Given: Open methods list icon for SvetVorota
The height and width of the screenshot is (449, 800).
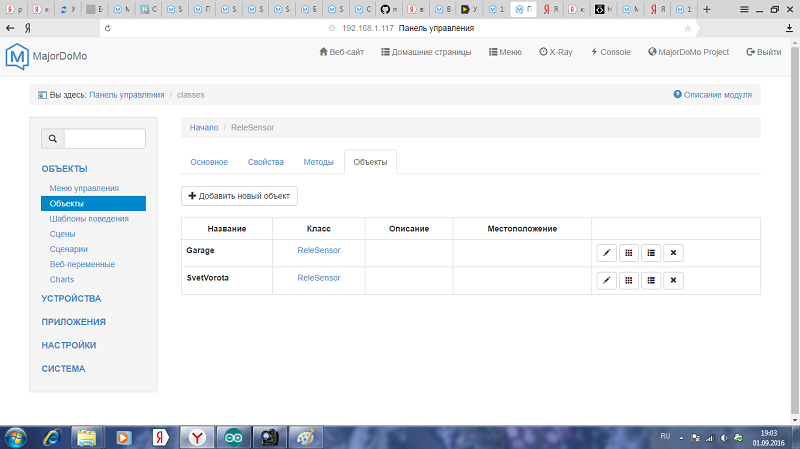Looking at the screenshot, I should point(651,280).
